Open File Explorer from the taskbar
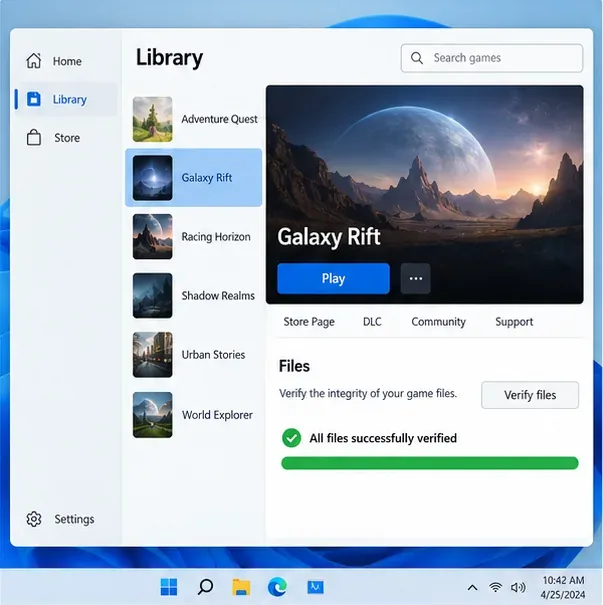This screenshot has height=605, width=603. point(241,587)
